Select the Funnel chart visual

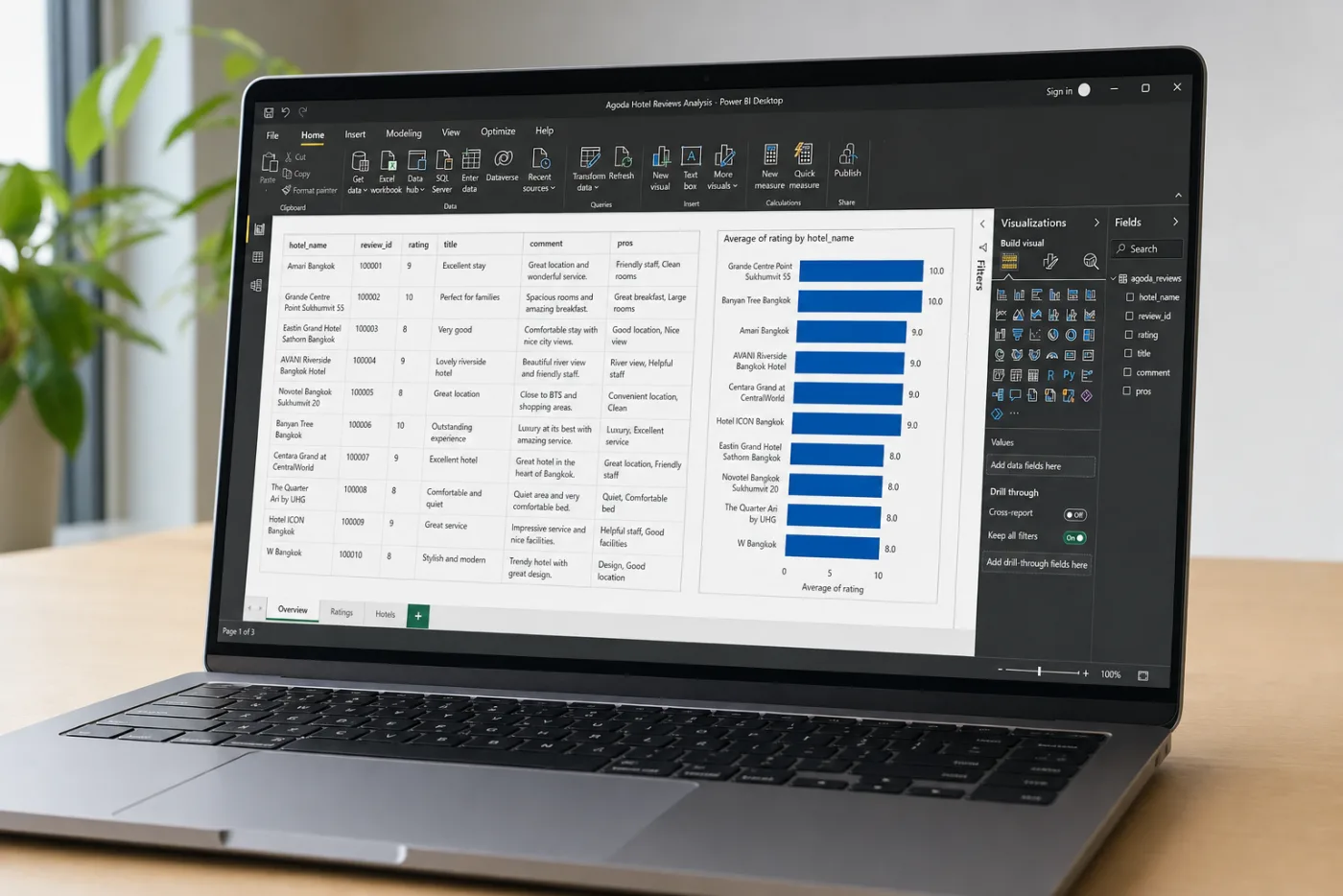click(1018, 335)
